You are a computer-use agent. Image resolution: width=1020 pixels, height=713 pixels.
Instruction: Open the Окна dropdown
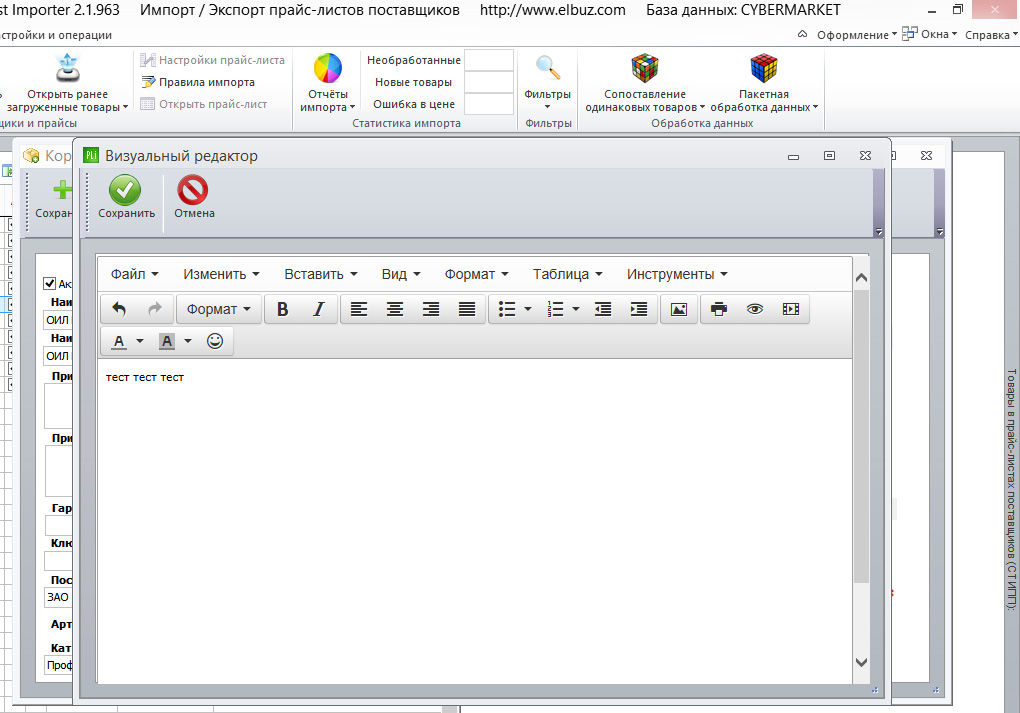coord(930,34)
